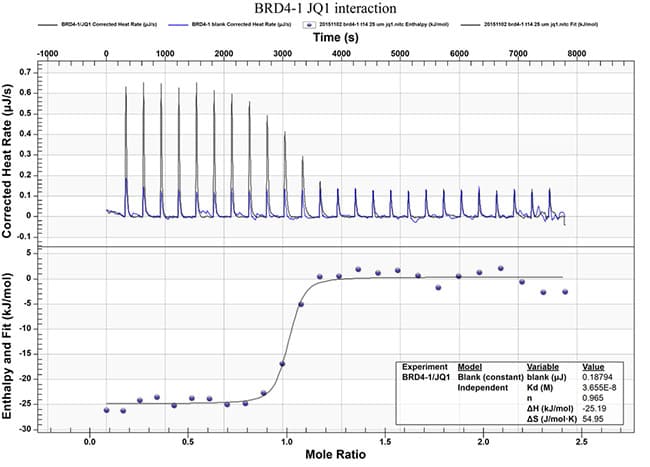The image size is (650, 467).
Task: Select the ΔS value 54.95 in table
Action: pyautogui.click(x=594, y=418)
